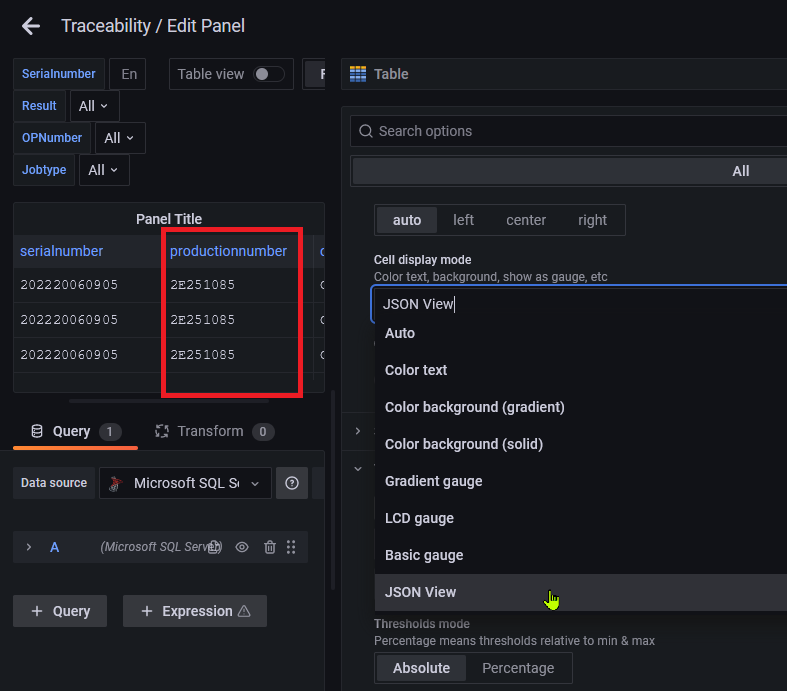Screen dimensions: 787x691
Task: Expand the collapsed options section chevron
Action: point(358,431)
